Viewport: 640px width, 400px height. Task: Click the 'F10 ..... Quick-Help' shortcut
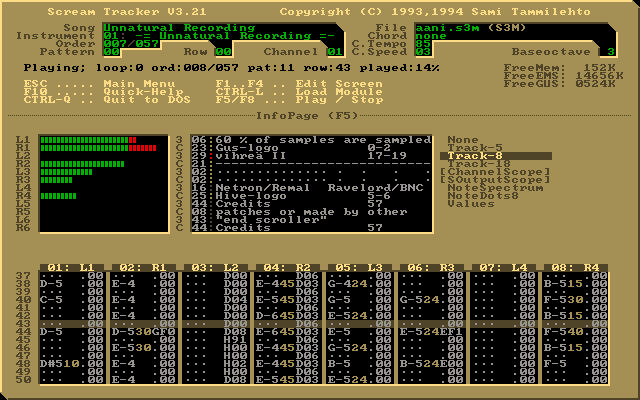pos(103,92)
